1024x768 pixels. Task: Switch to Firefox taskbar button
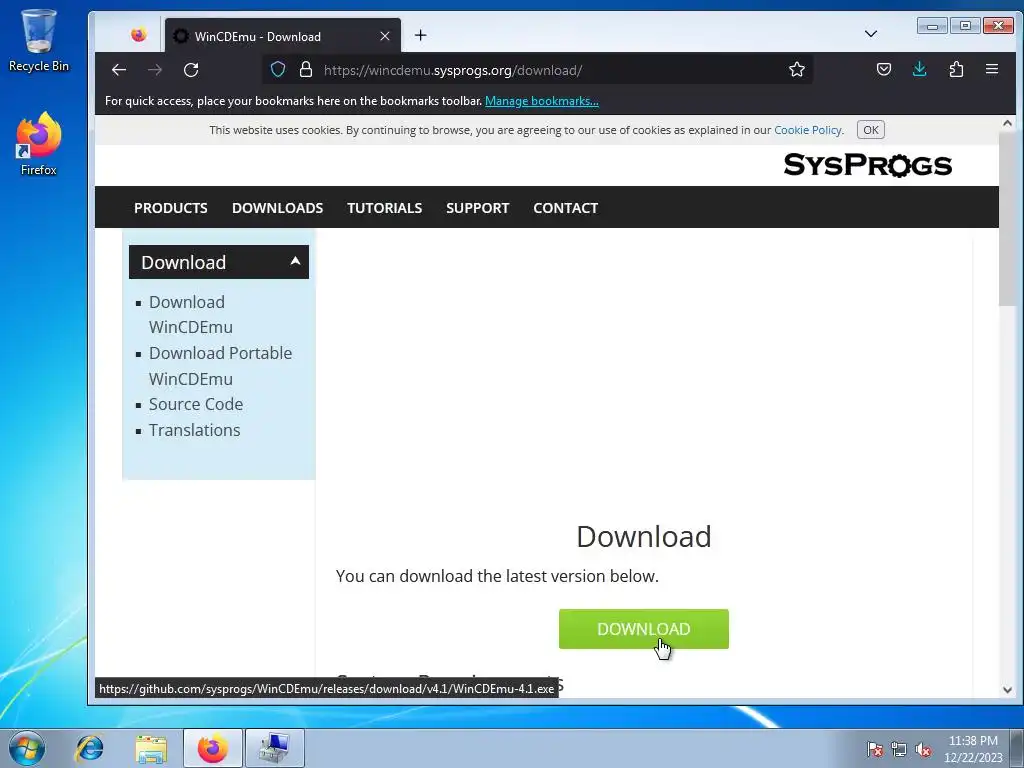click(213, 748)
